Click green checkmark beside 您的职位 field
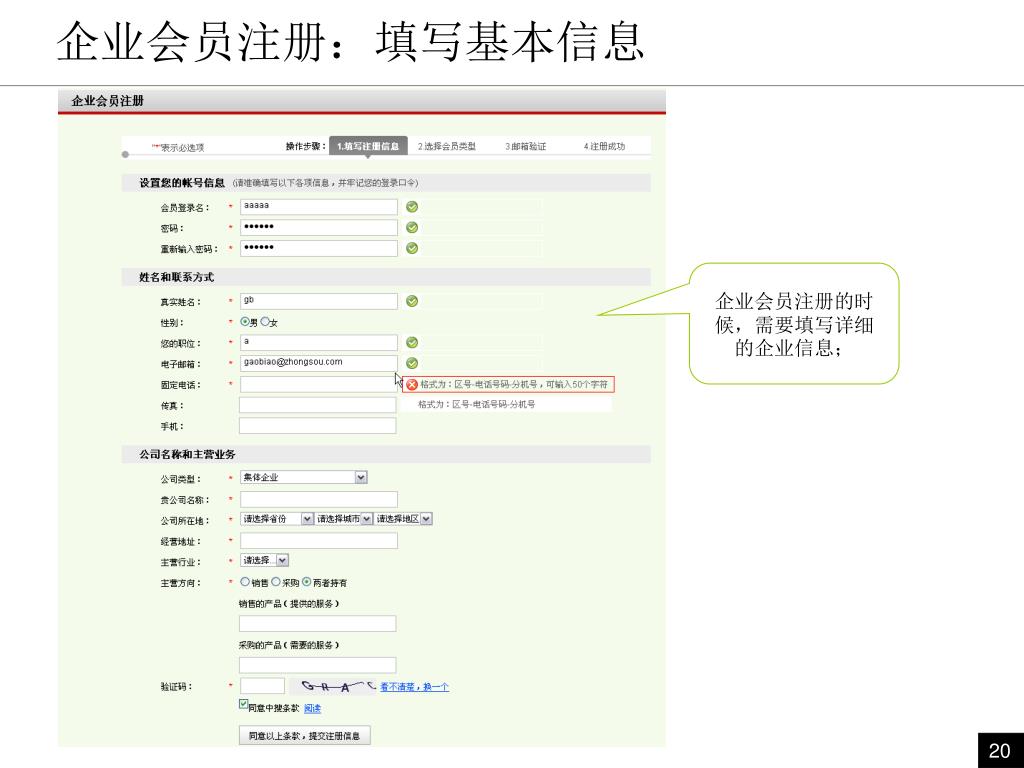The image size is (1024, 768). (x=412, y=343)
